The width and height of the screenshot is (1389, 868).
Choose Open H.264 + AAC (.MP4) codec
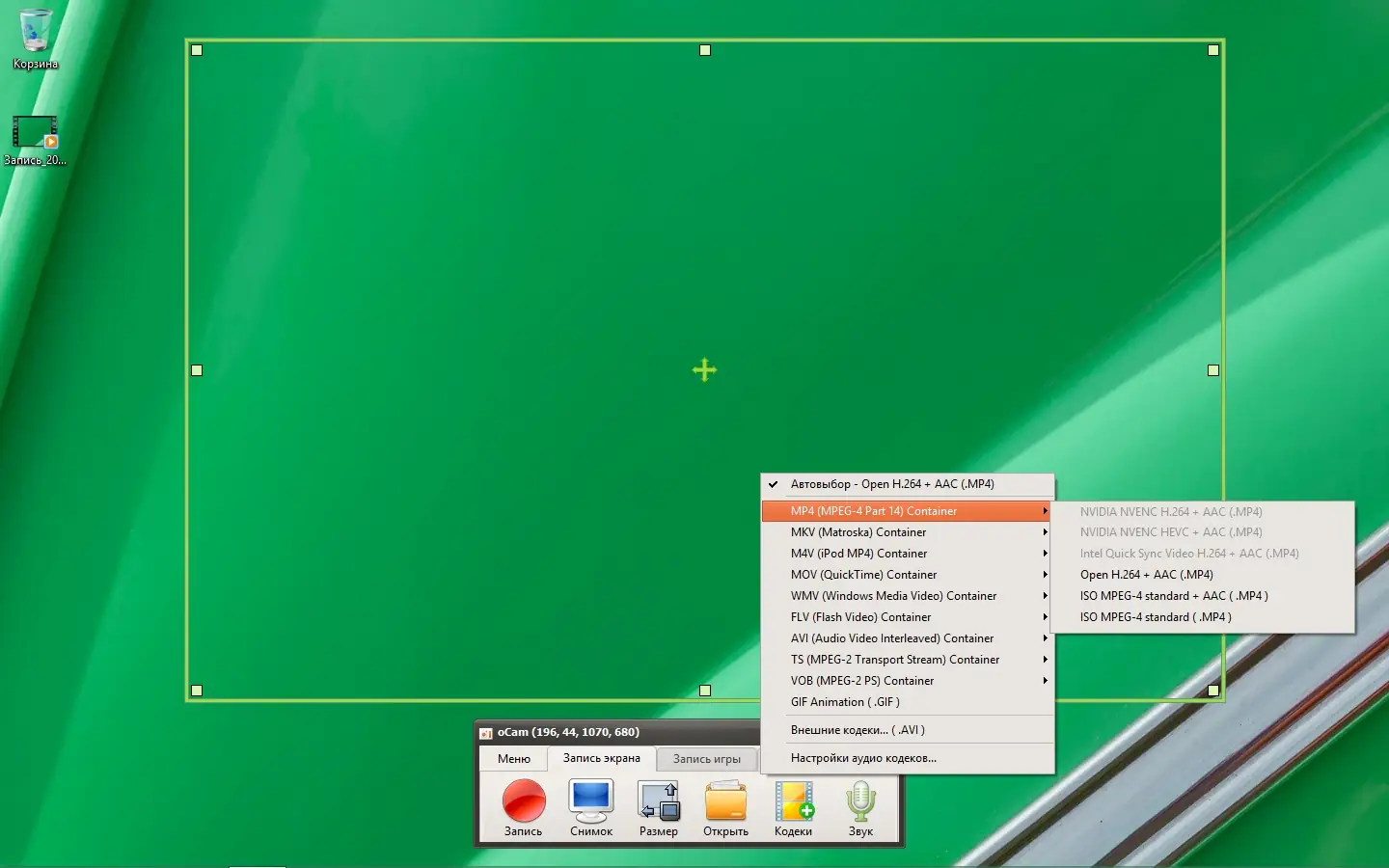point(1203,575)
